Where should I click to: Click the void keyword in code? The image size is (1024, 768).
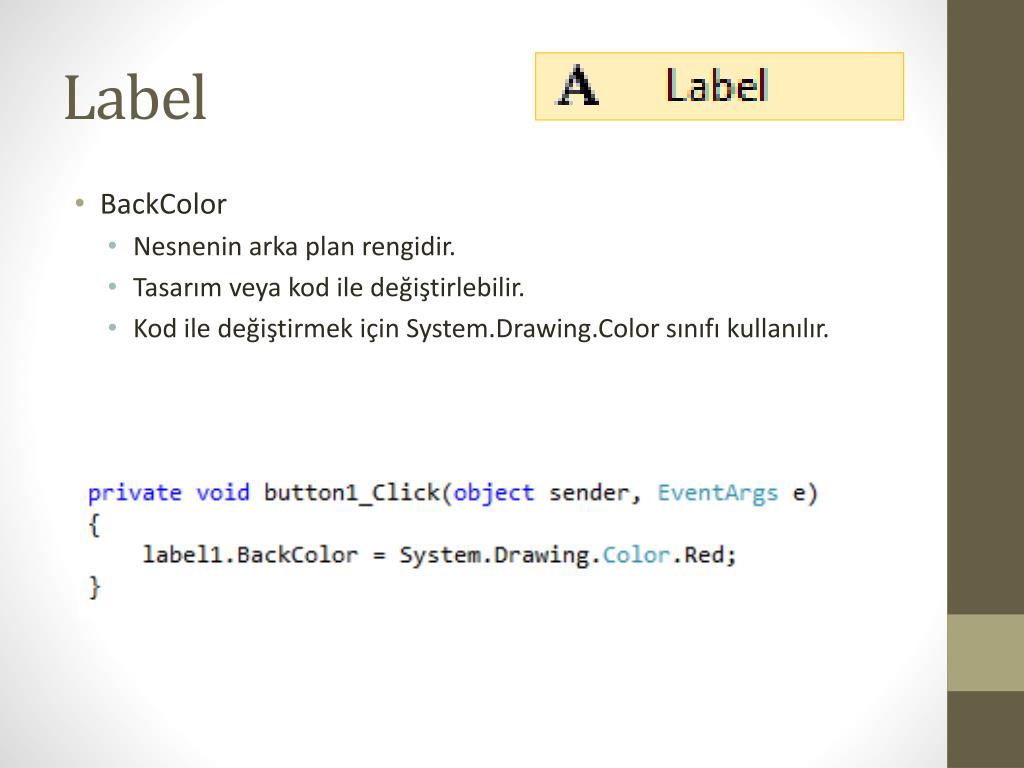pyautogui.click(x=223, y=492)
